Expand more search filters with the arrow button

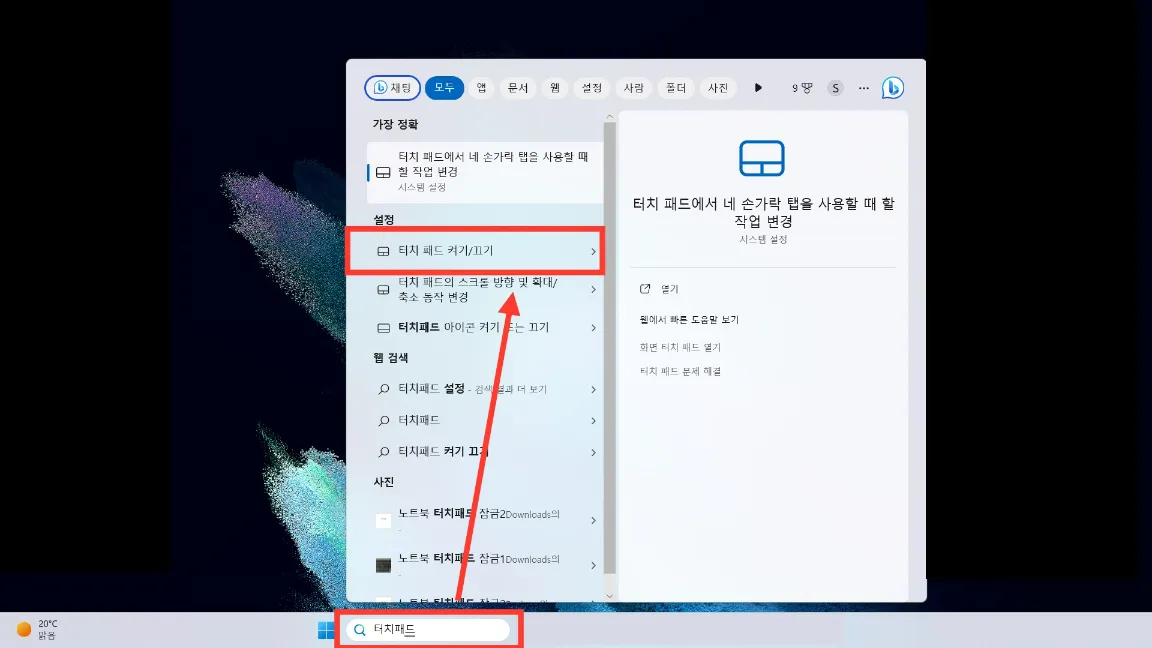pos(758,88)
